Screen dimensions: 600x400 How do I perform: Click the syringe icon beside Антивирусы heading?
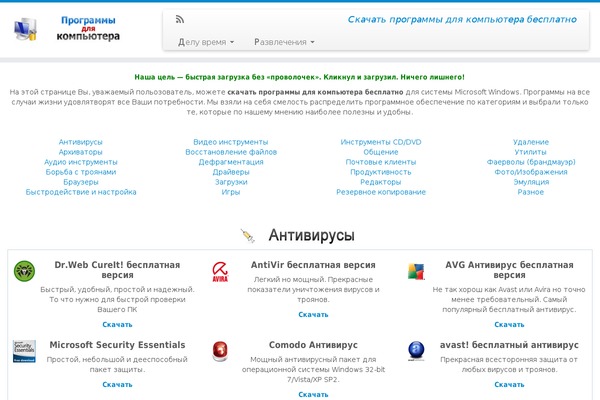248,235
